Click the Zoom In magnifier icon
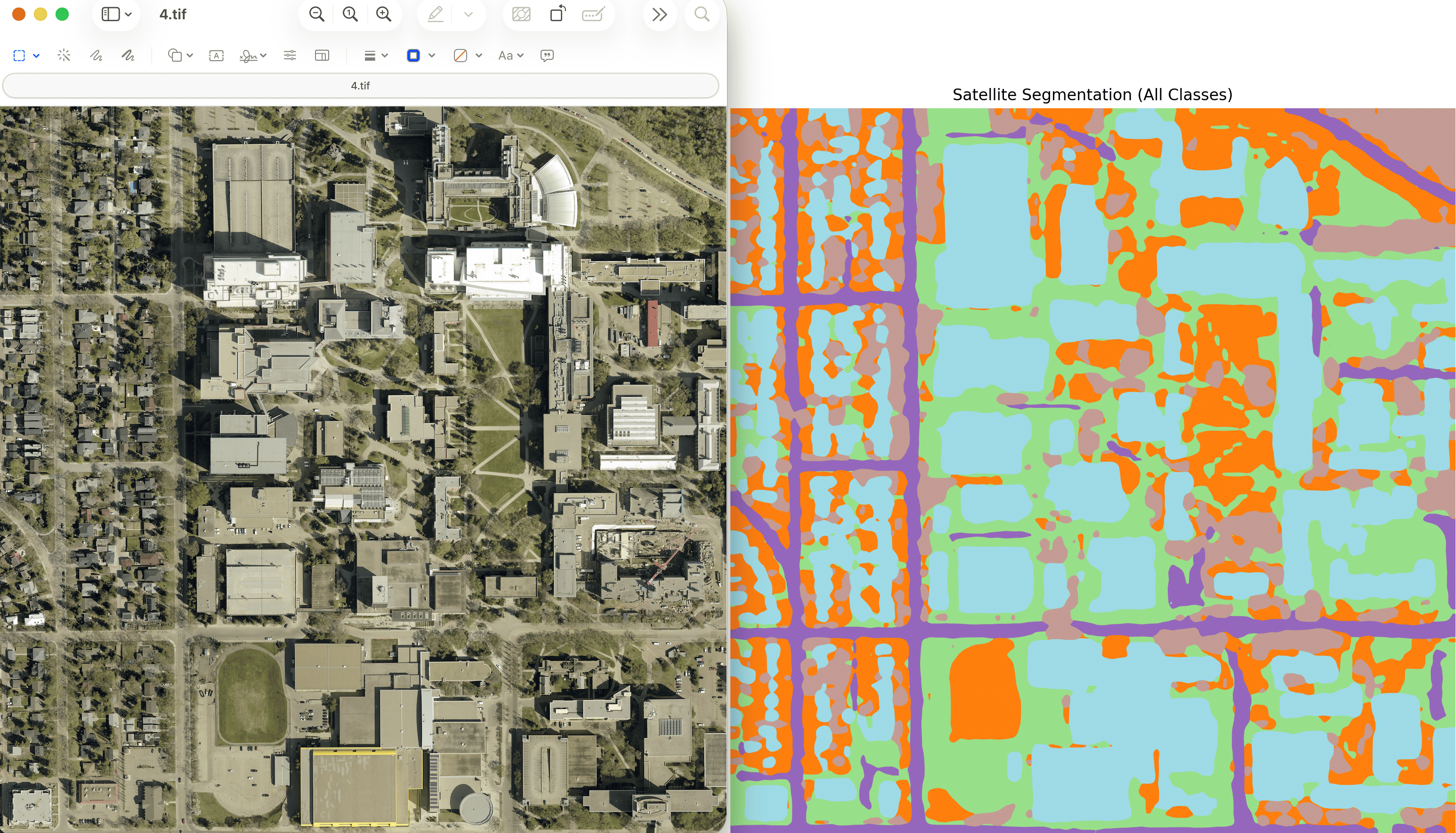 (x=384, y=14)
